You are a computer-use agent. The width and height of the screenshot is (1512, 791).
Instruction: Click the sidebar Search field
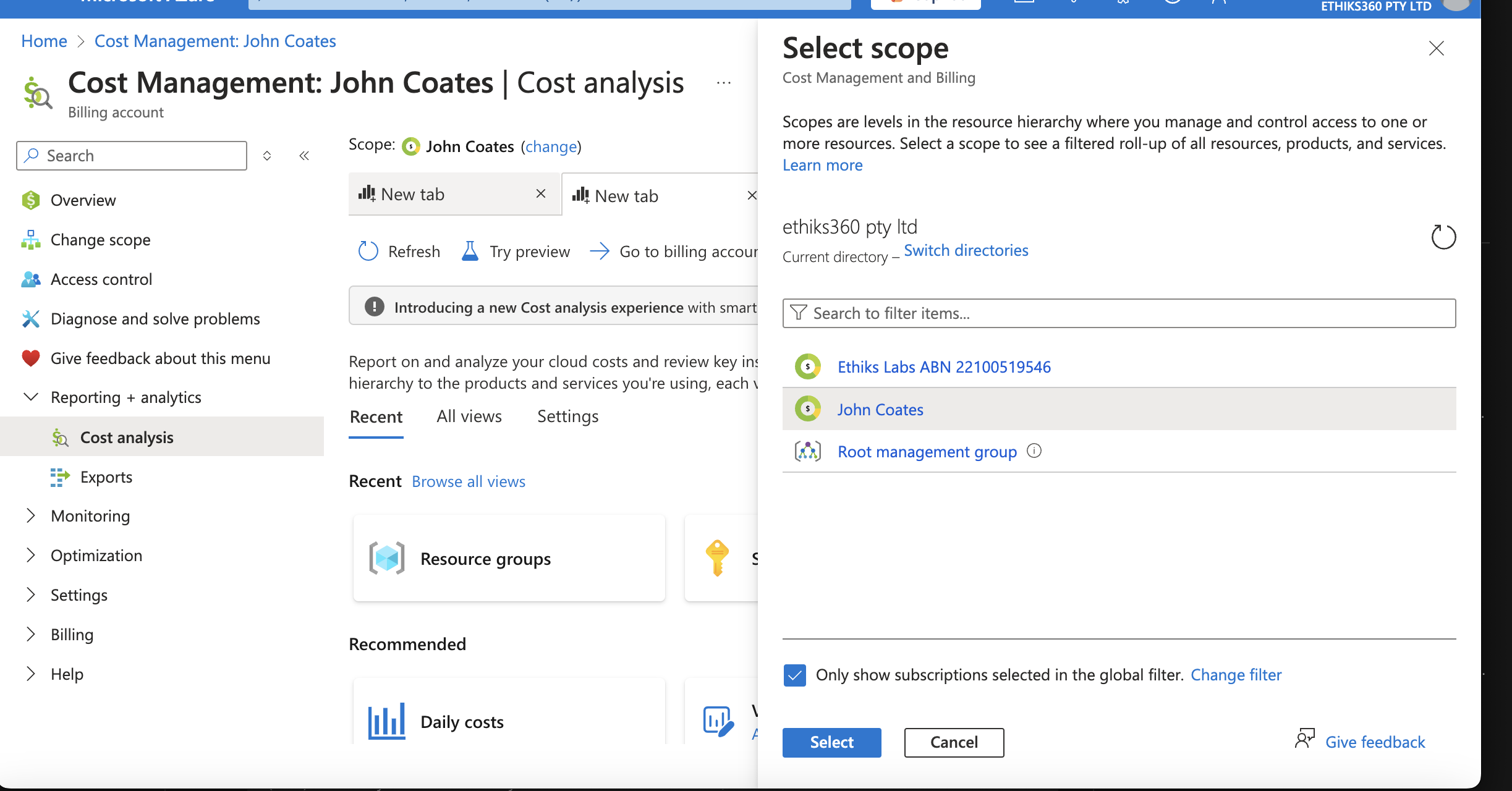click(x=132, y=156)
